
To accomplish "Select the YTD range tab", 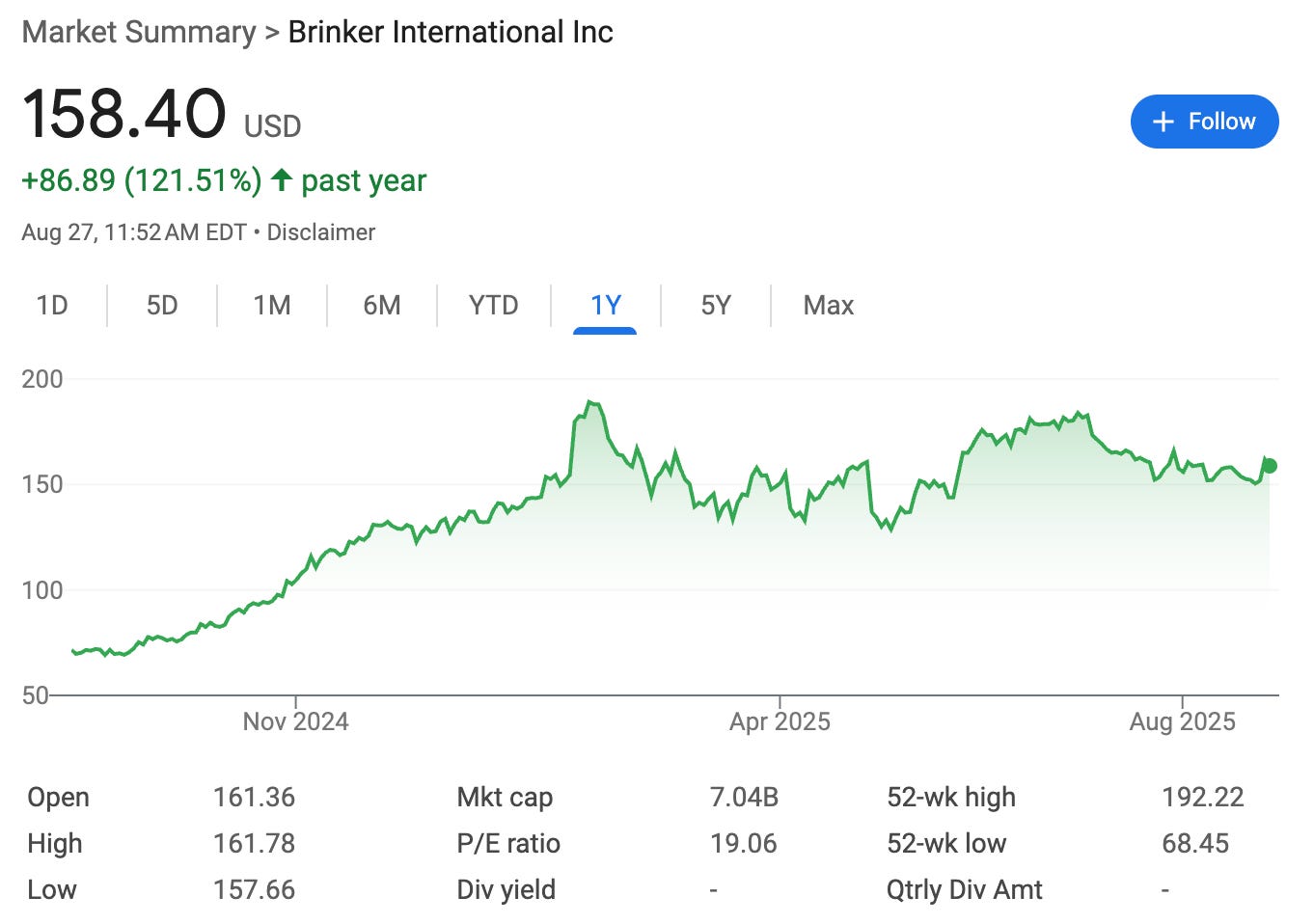I will [x=493, y=306].
